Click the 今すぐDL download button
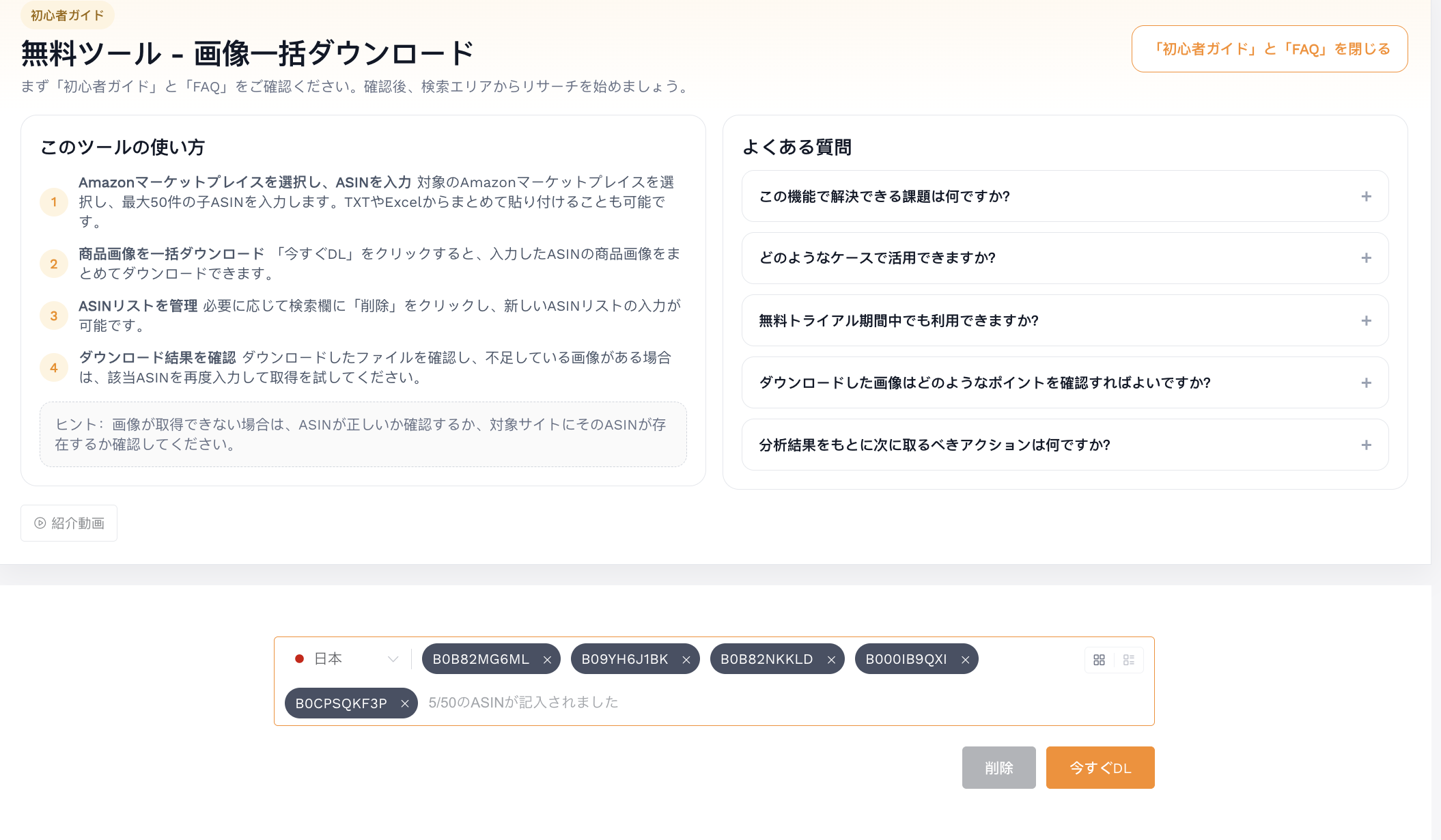Screen dimensions: 1441x840 pyautogui.click(x=1100, y=768)
